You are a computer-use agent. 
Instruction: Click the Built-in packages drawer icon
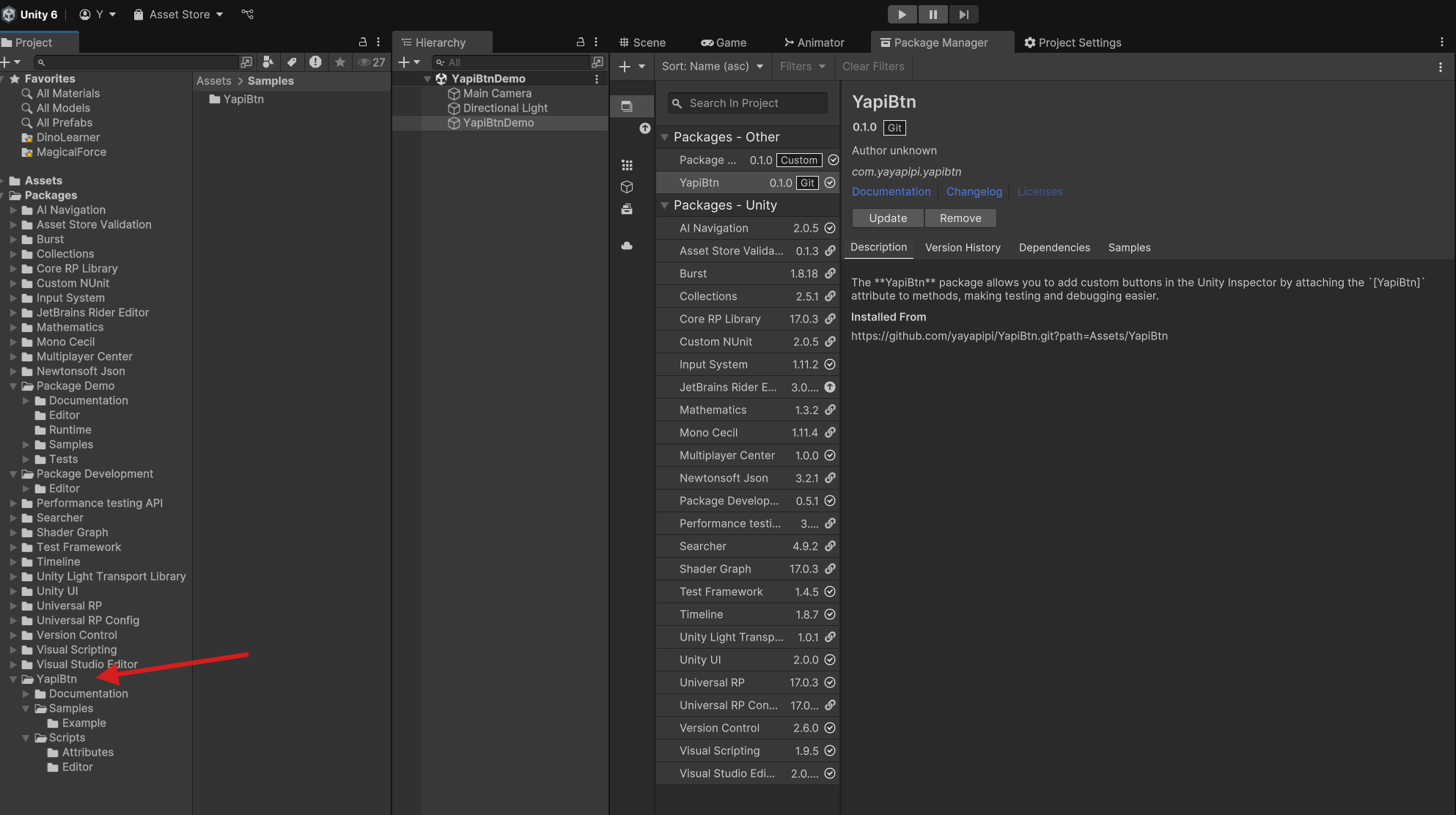pos(627,210)
